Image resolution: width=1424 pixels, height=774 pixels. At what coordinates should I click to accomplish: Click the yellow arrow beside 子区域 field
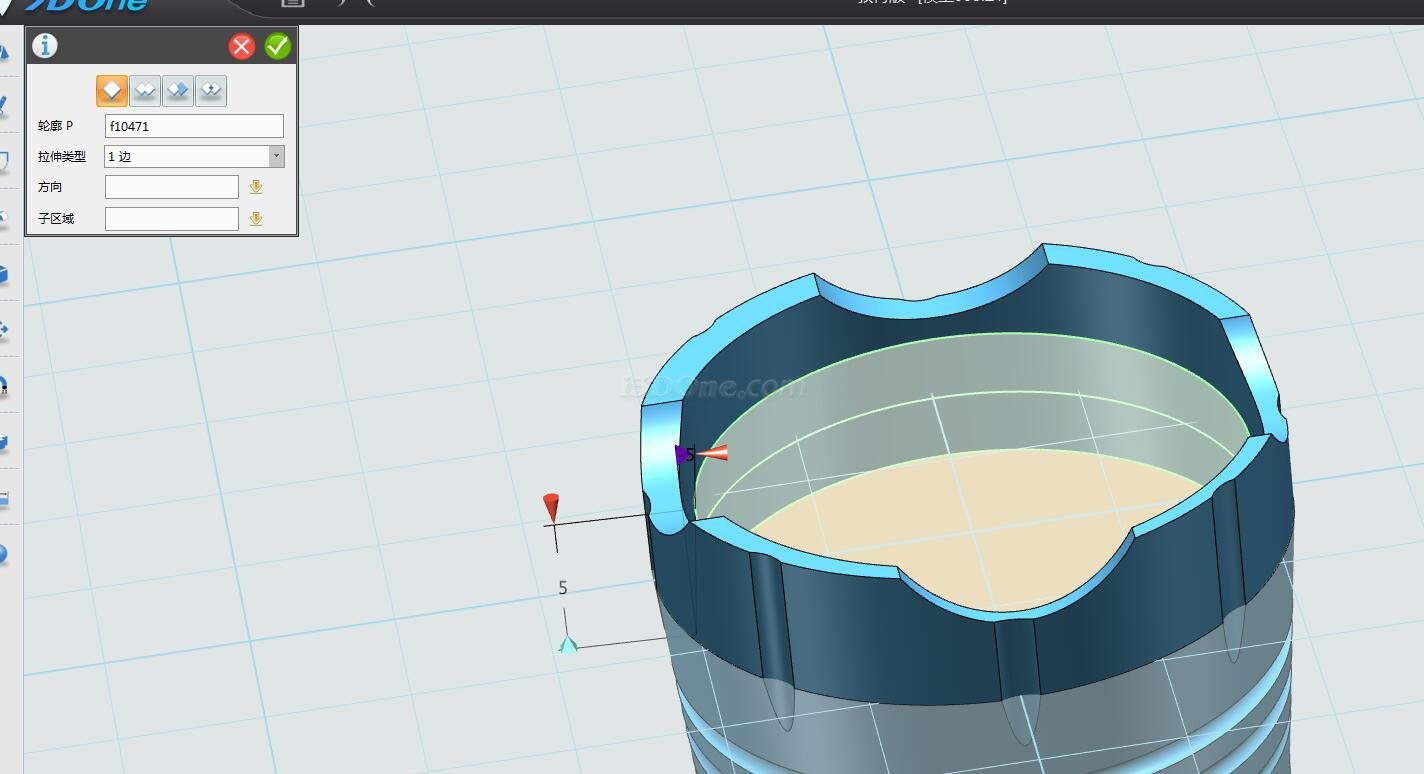coord(256,219)
